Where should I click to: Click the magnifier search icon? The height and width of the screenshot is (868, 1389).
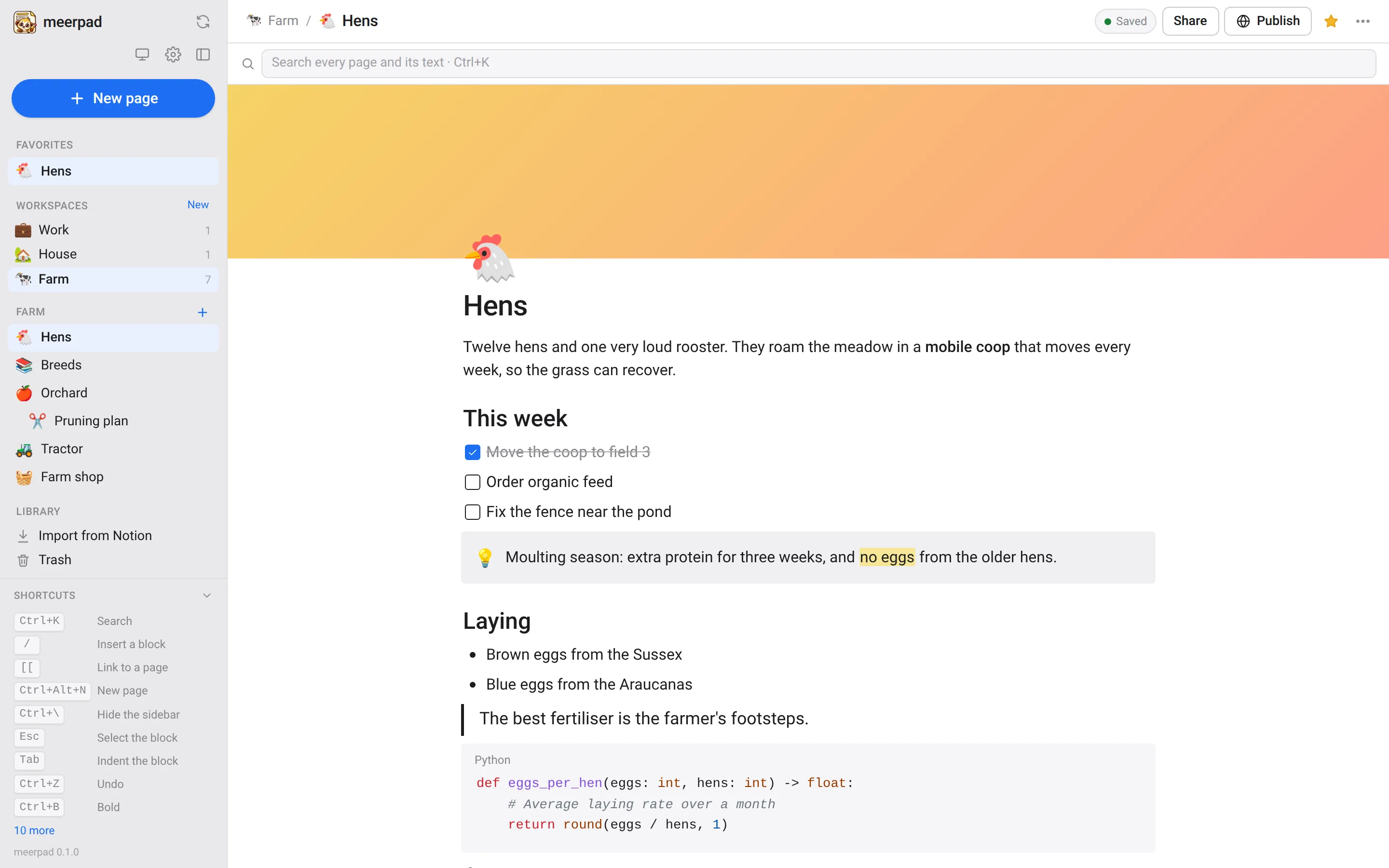(x=248, y=64)
